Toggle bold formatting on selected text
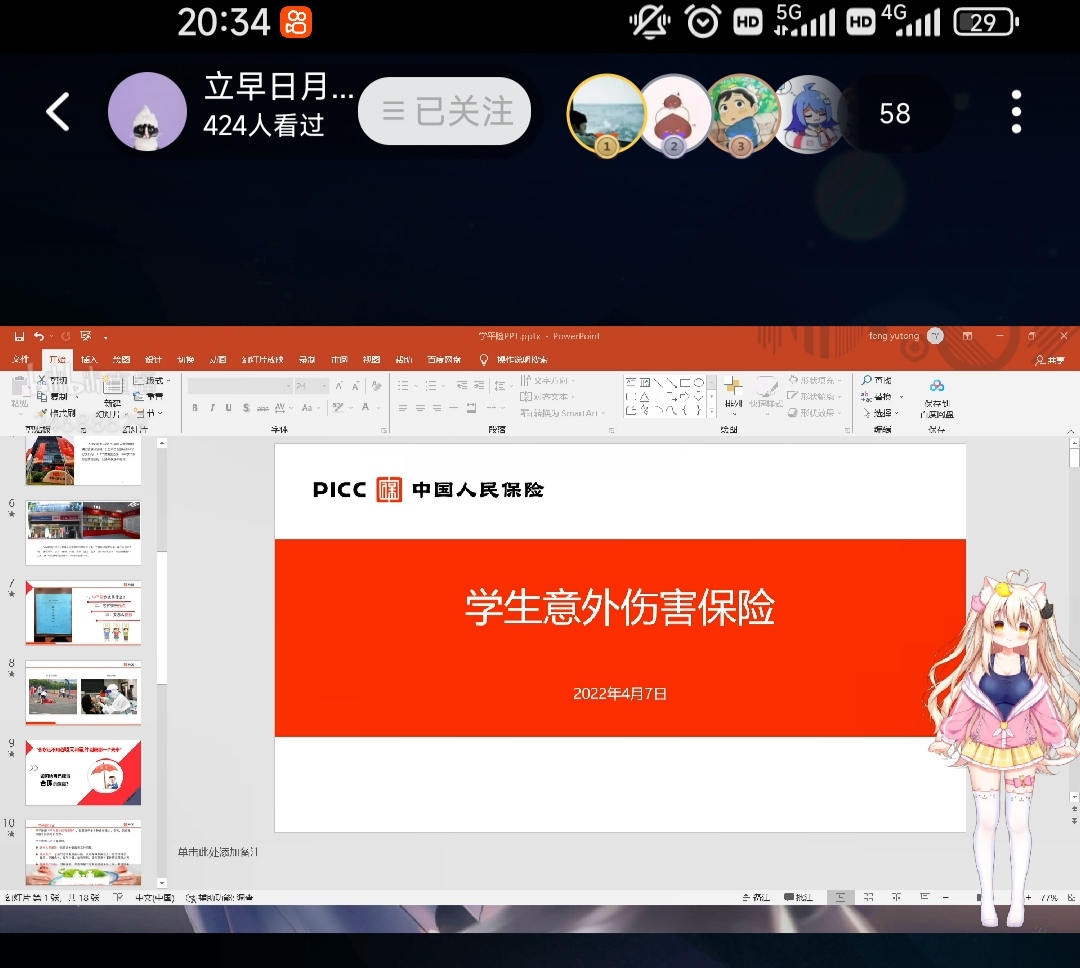This screenshot has width=1080, height=968. coord(194,406)
